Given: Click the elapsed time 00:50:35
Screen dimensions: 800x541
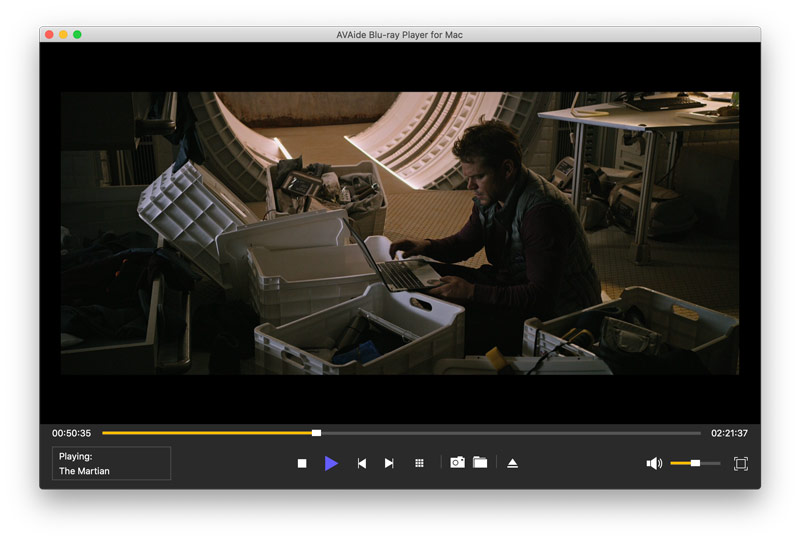Looking at the screenshot, I should [x=71, y=433].
